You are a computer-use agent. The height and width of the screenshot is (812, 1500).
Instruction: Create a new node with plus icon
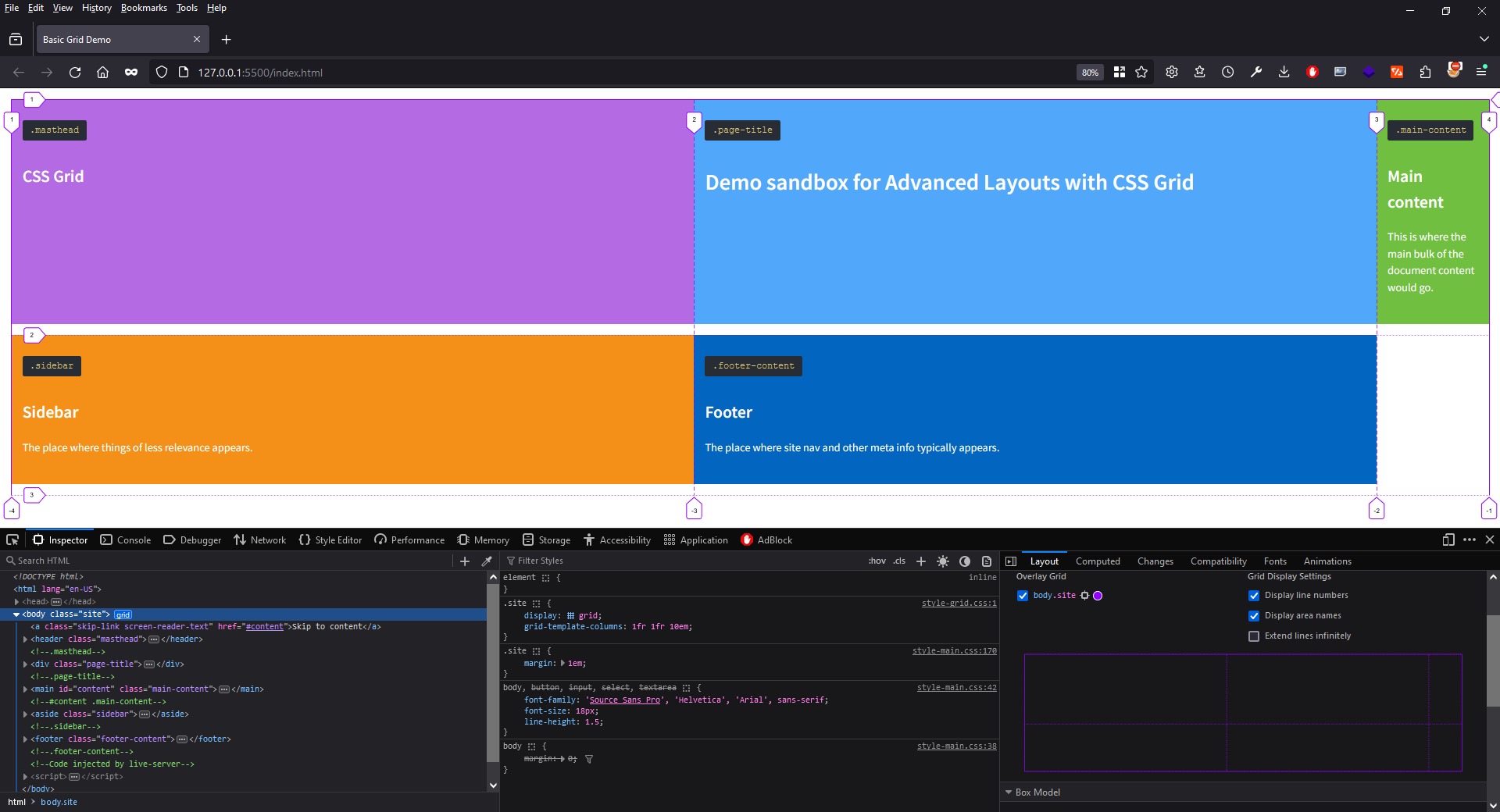click(465, 561)
